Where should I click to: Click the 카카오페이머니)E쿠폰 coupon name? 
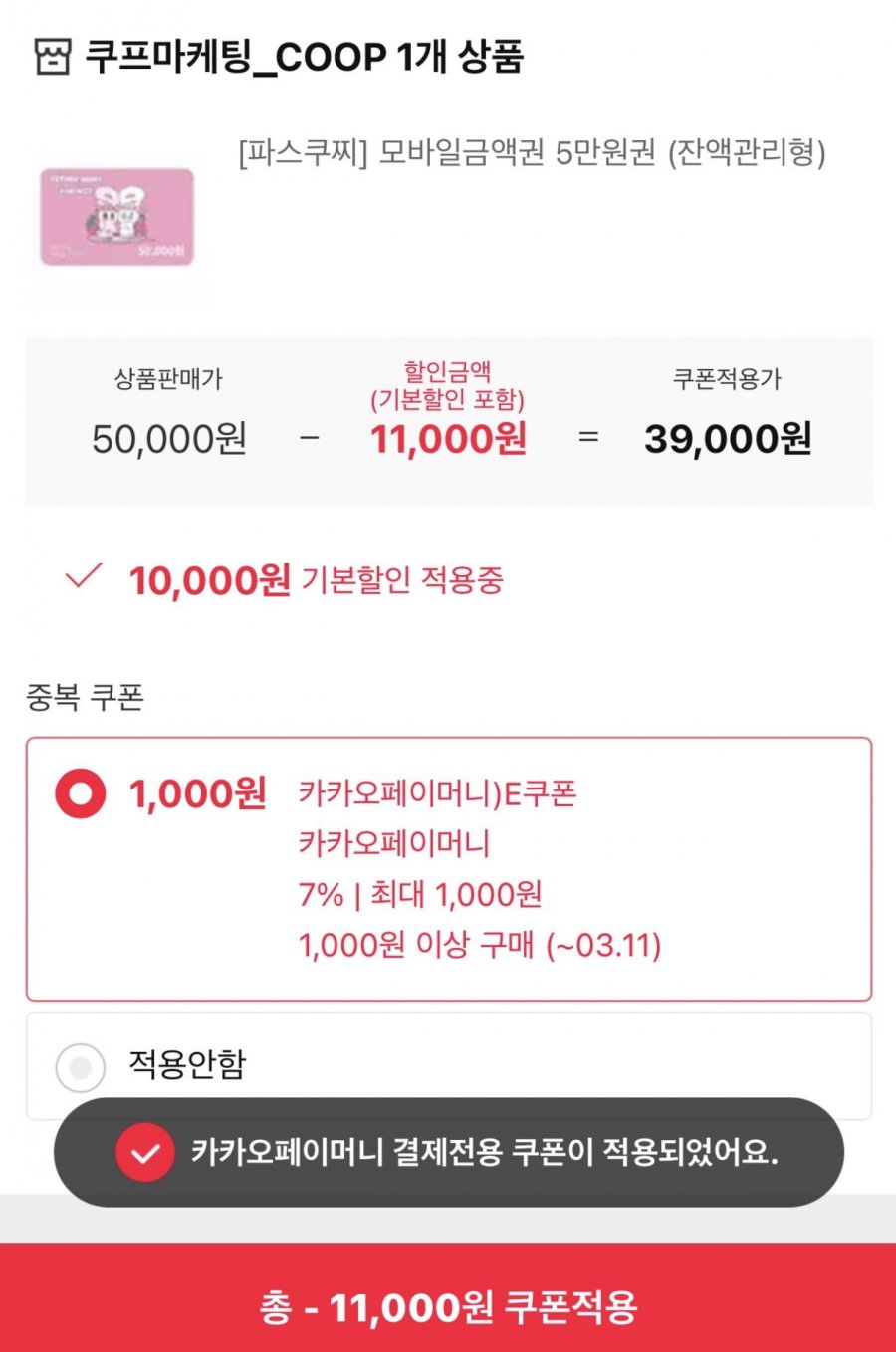(437, 793)
